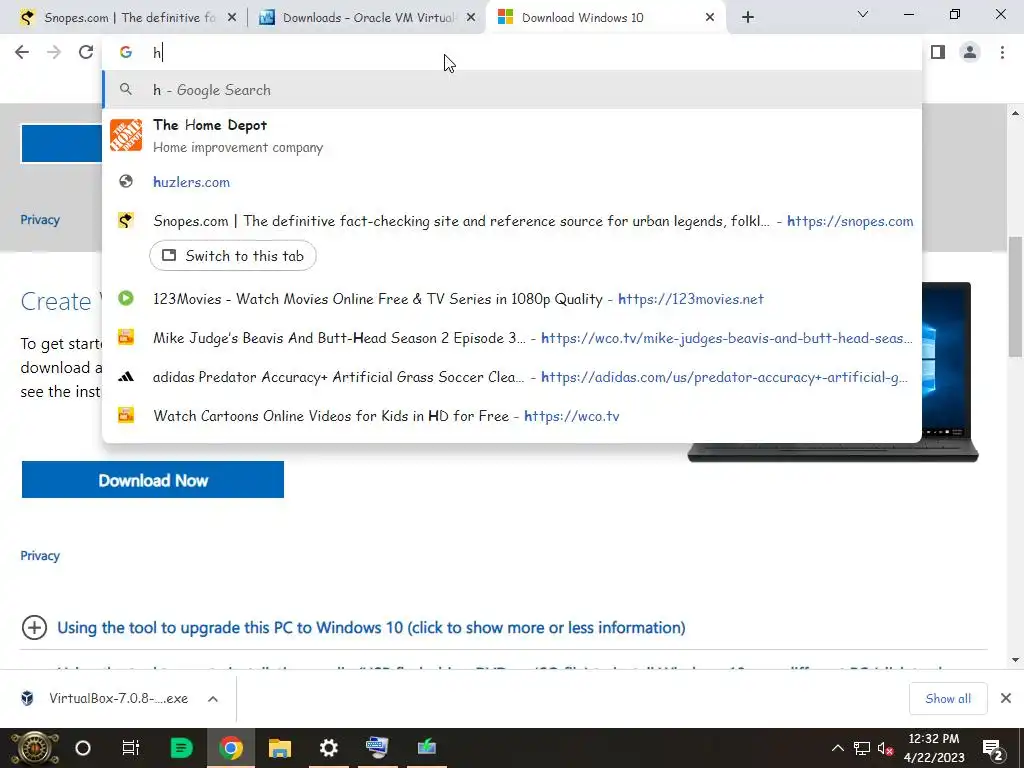
Task: Open the Start menu button
Action: point(34,748)
